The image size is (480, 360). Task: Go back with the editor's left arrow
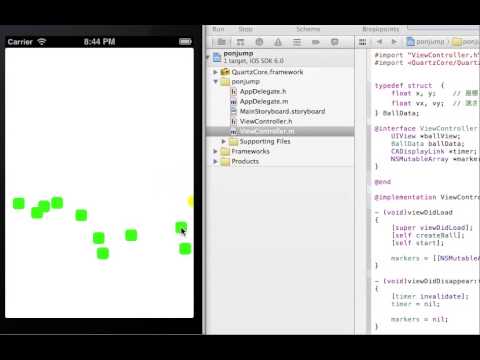[x=379, y=42]
